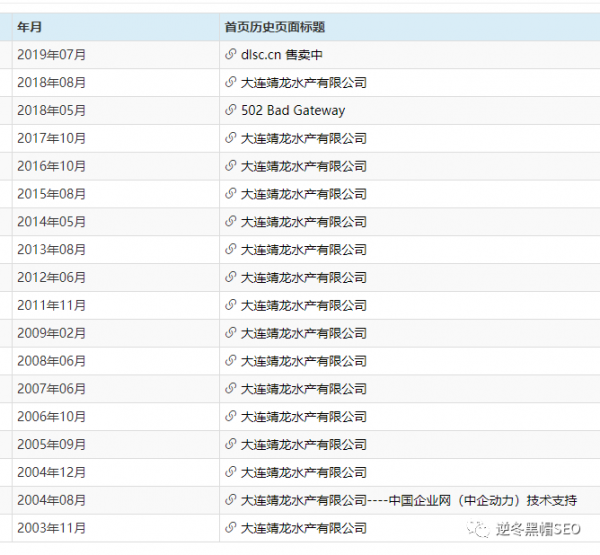600x555 pixels.
Task: Click link icon in 2007年06月 row
Action: coord(230,388)
